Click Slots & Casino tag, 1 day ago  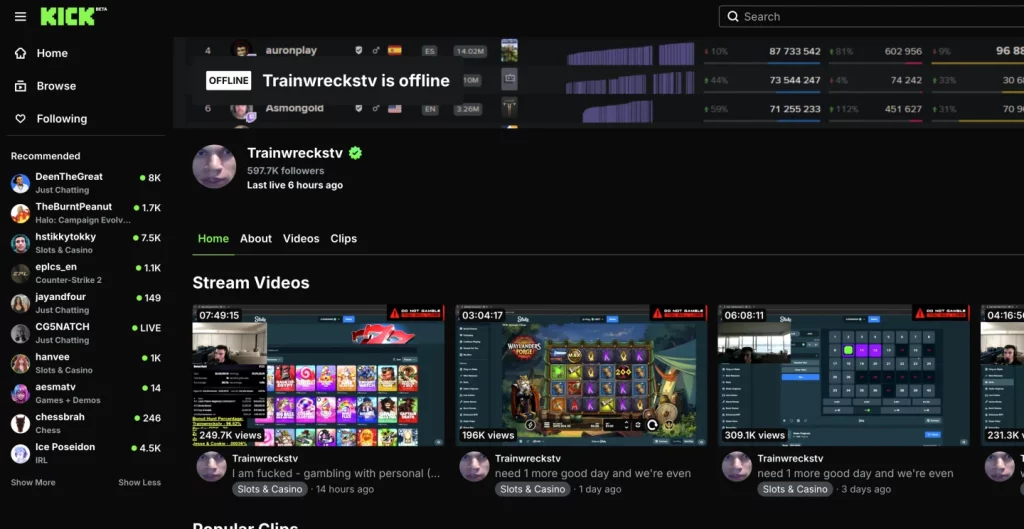532,489
